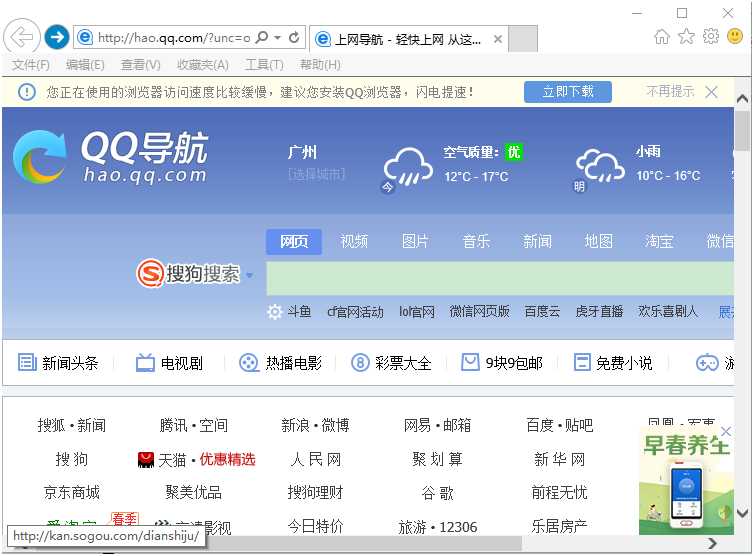Refresh the page with the reload icon

pos(294,37)
